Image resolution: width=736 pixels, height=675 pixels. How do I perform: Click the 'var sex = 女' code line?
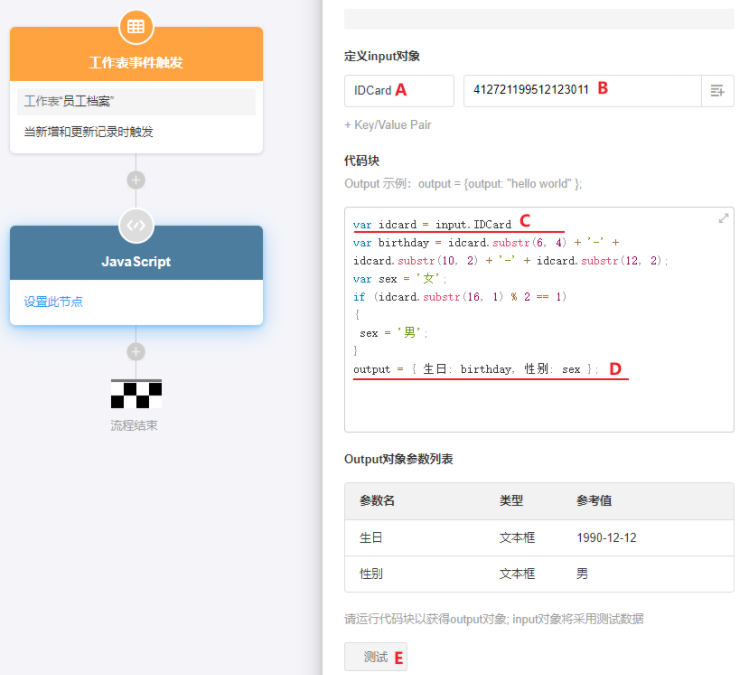399,279
